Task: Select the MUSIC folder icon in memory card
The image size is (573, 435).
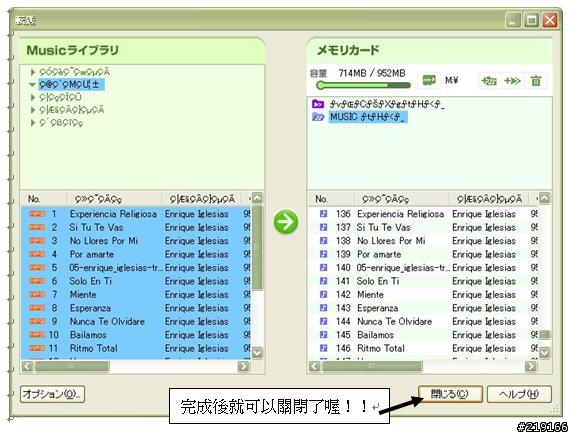Action: [318, 117]
